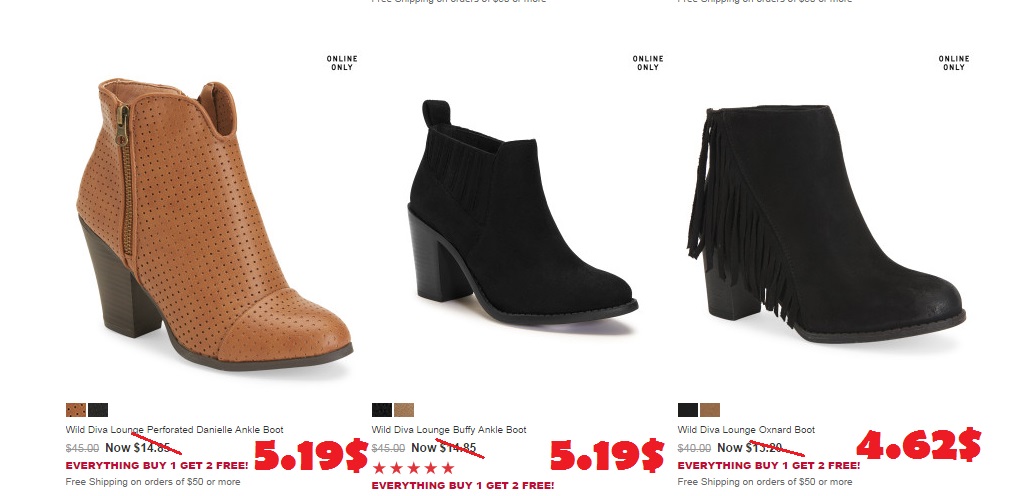Image resolution: width=1017 pixels, height=496 pixels.
Task: Choose black swatch under Buffy ankle boot
Action: pos(382,410)
